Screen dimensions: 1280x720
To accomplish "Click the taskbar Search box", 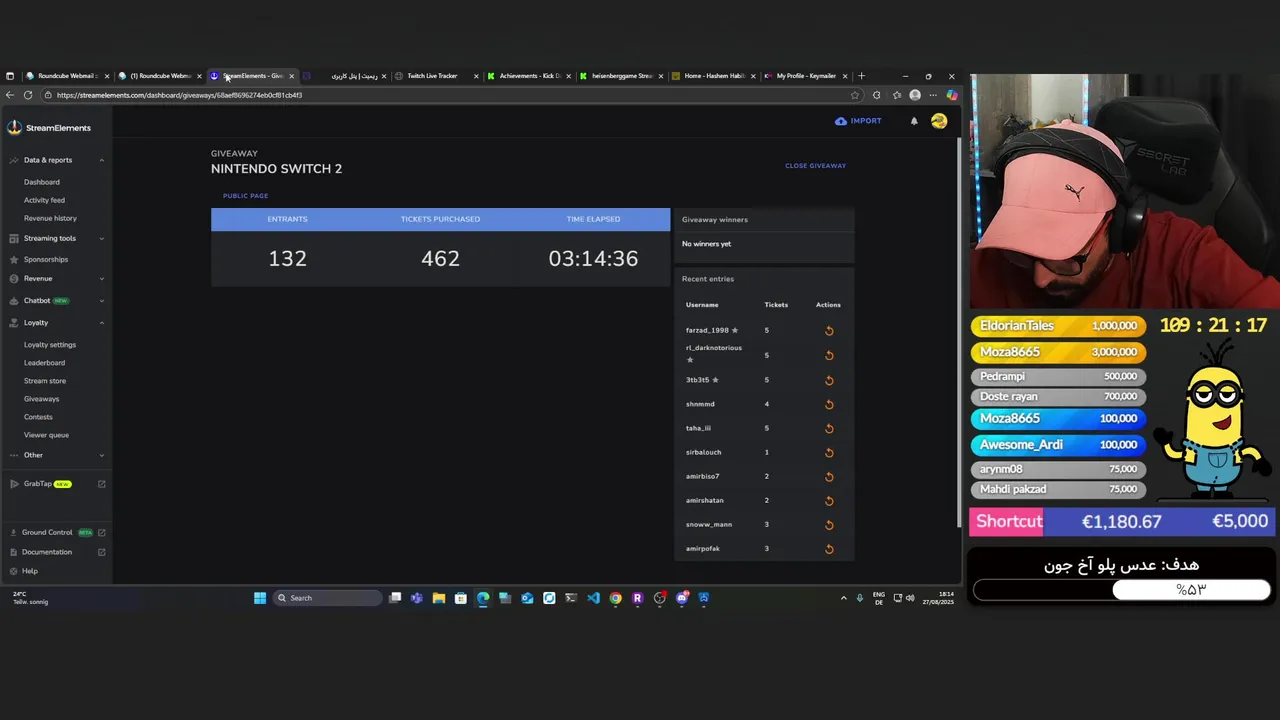I will click(327, 598).
